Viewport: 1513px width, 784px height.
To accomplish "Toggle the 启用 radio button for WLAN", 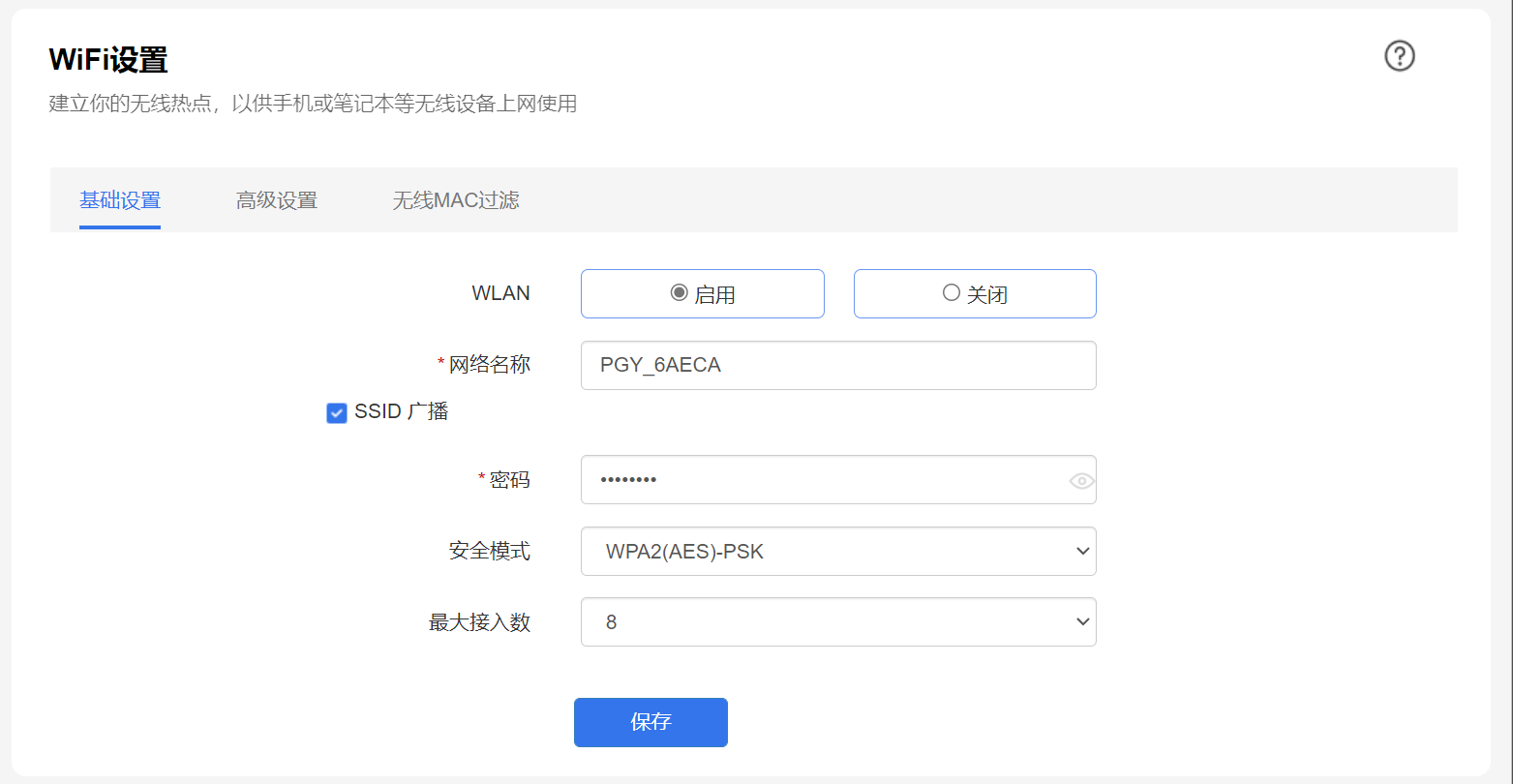I will (679, 292).
